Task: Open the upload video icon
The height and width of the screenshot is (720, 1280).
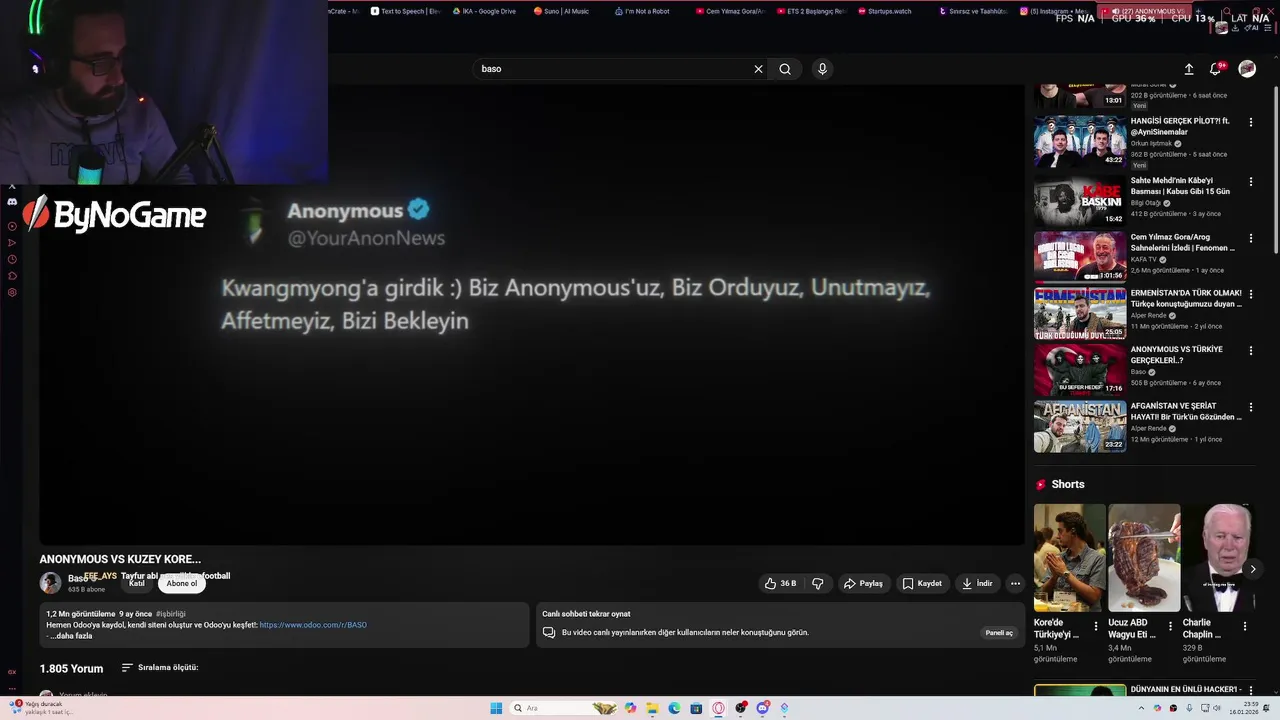Action: tap(1189, 69)
